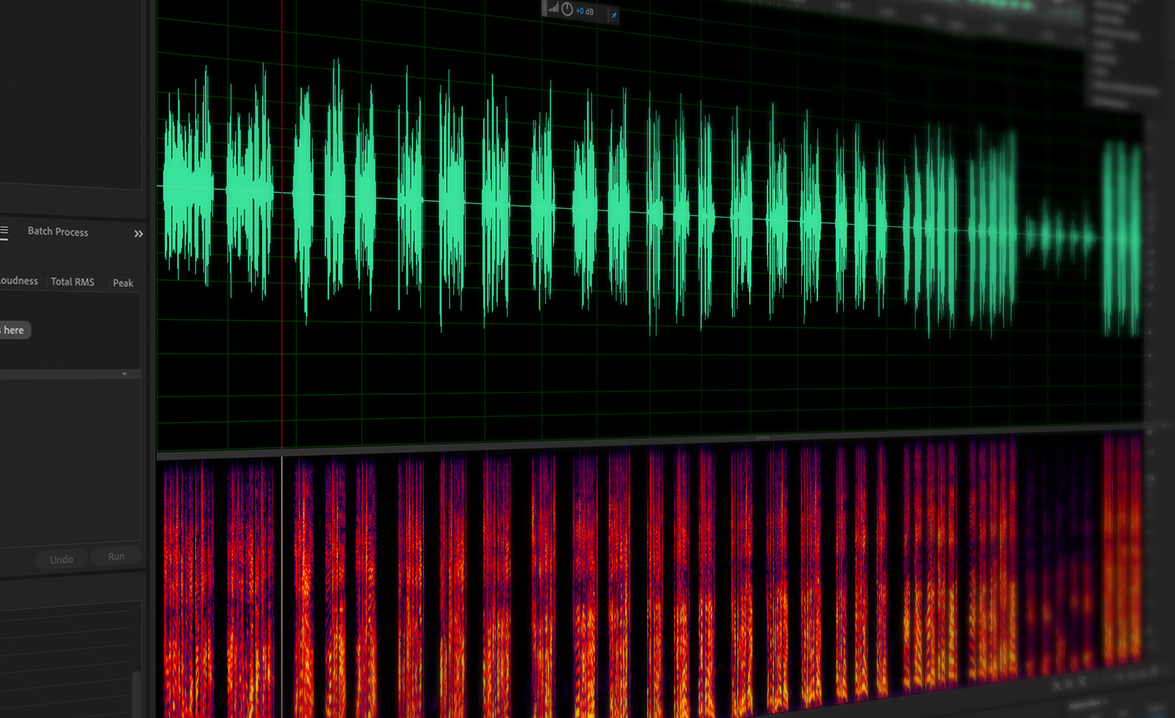
Task: Sort by the Peak column header
Action: 123,283
